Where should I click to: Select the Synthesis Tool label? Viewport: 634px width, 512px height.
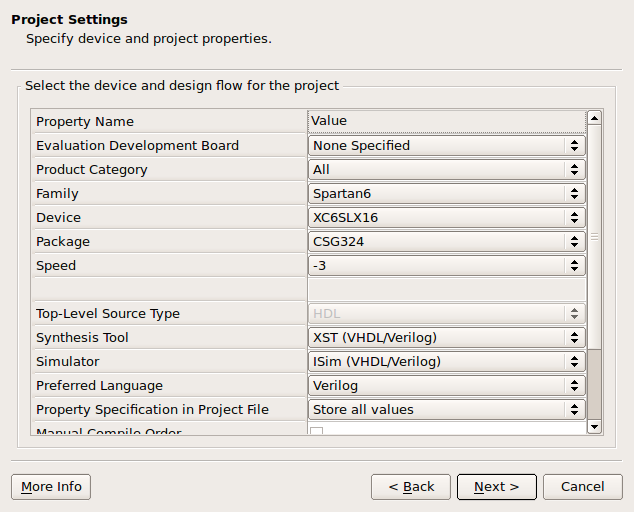click(x=82, y=338)
